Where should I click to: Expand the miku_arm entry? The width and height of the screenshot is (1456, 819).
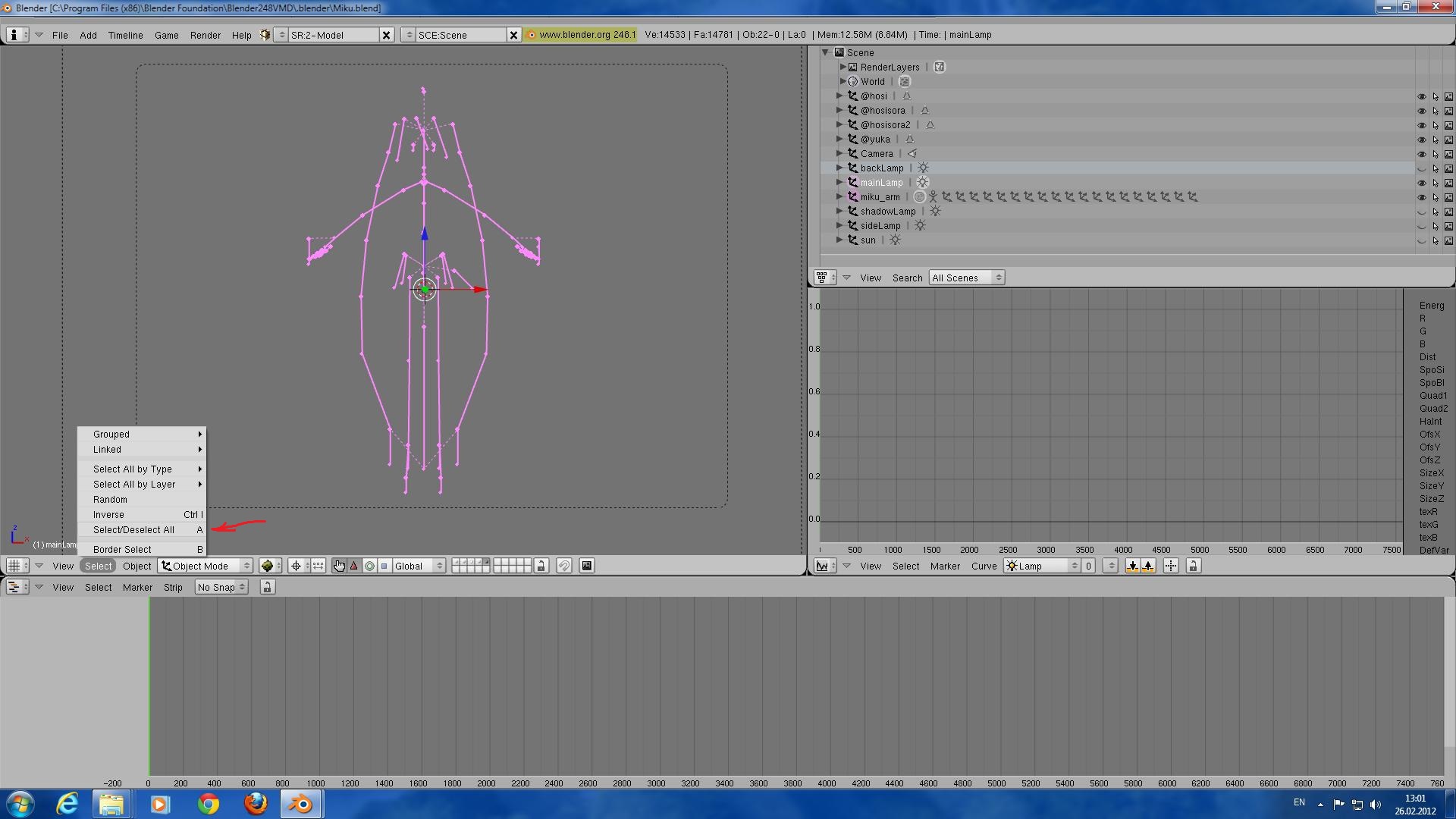click(x=839, y=196)
